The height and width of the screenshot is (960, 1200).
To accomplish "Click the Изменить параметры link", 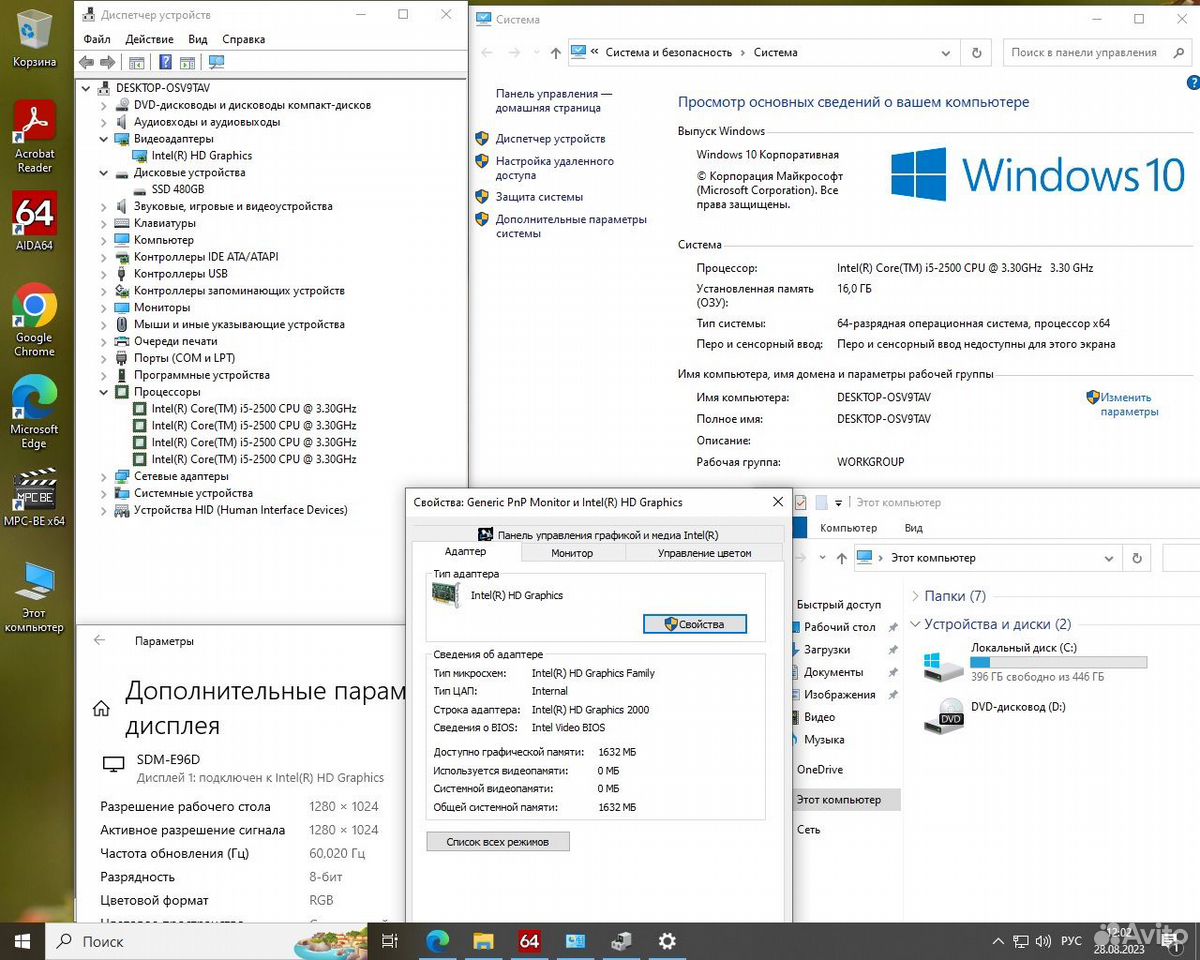I will pos(1129,404).
